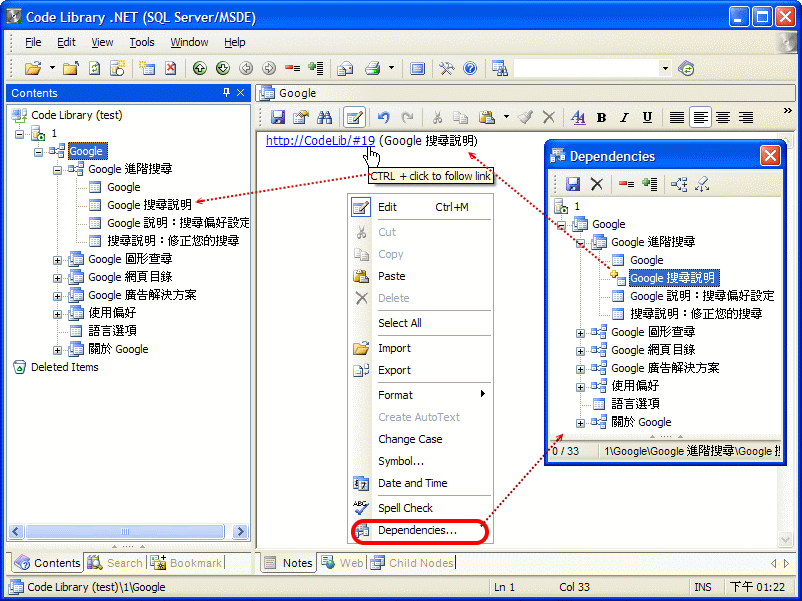802x601 pixels.
Task: Expand tree with Dependencies green plus icon
Action: pos(650,184)
